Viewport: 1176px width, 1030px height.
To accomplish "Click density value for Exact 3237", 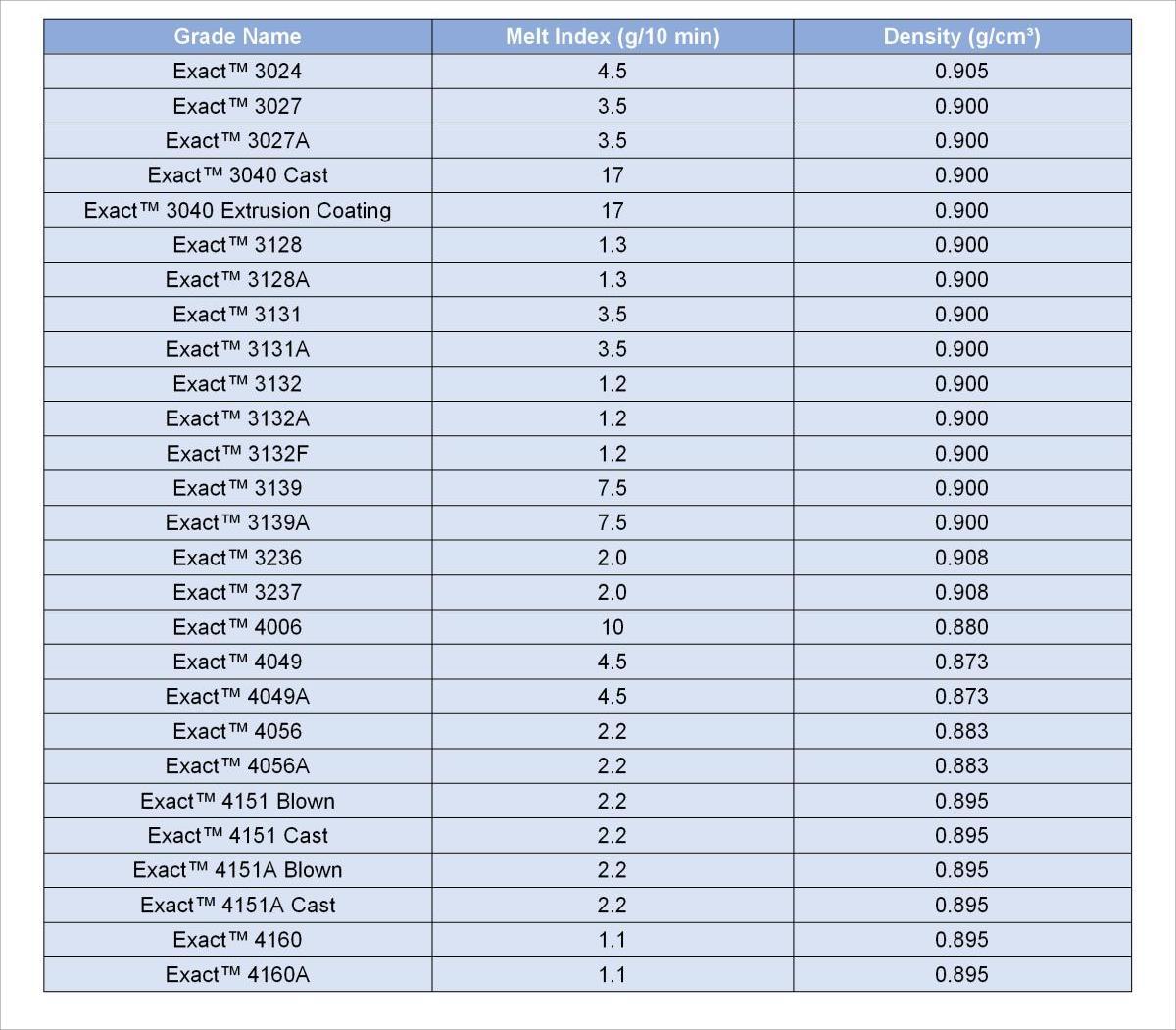I will (x=962, y=592).
